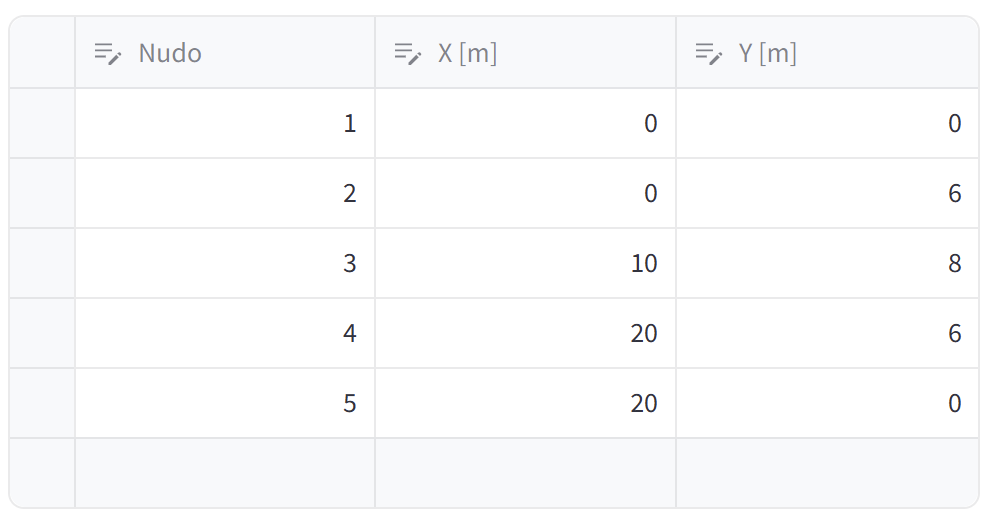Click the empty Nudo cell in the new row
The height and width of the screenshot is (510, 990).
[225, 473]
